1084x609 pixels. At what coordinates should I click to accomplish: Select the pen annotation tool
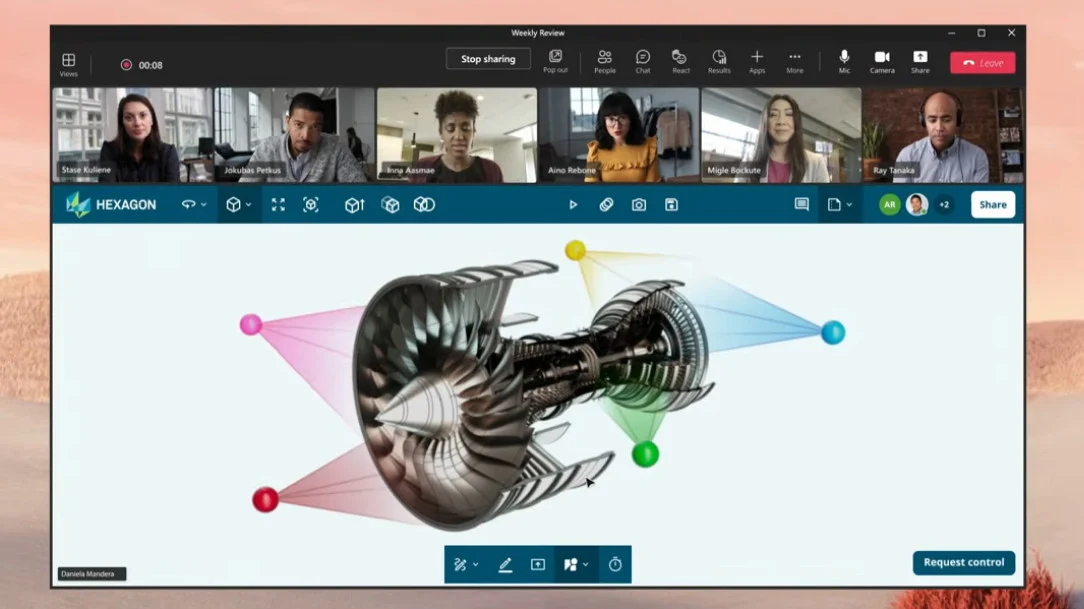click(x=505, y=563)
